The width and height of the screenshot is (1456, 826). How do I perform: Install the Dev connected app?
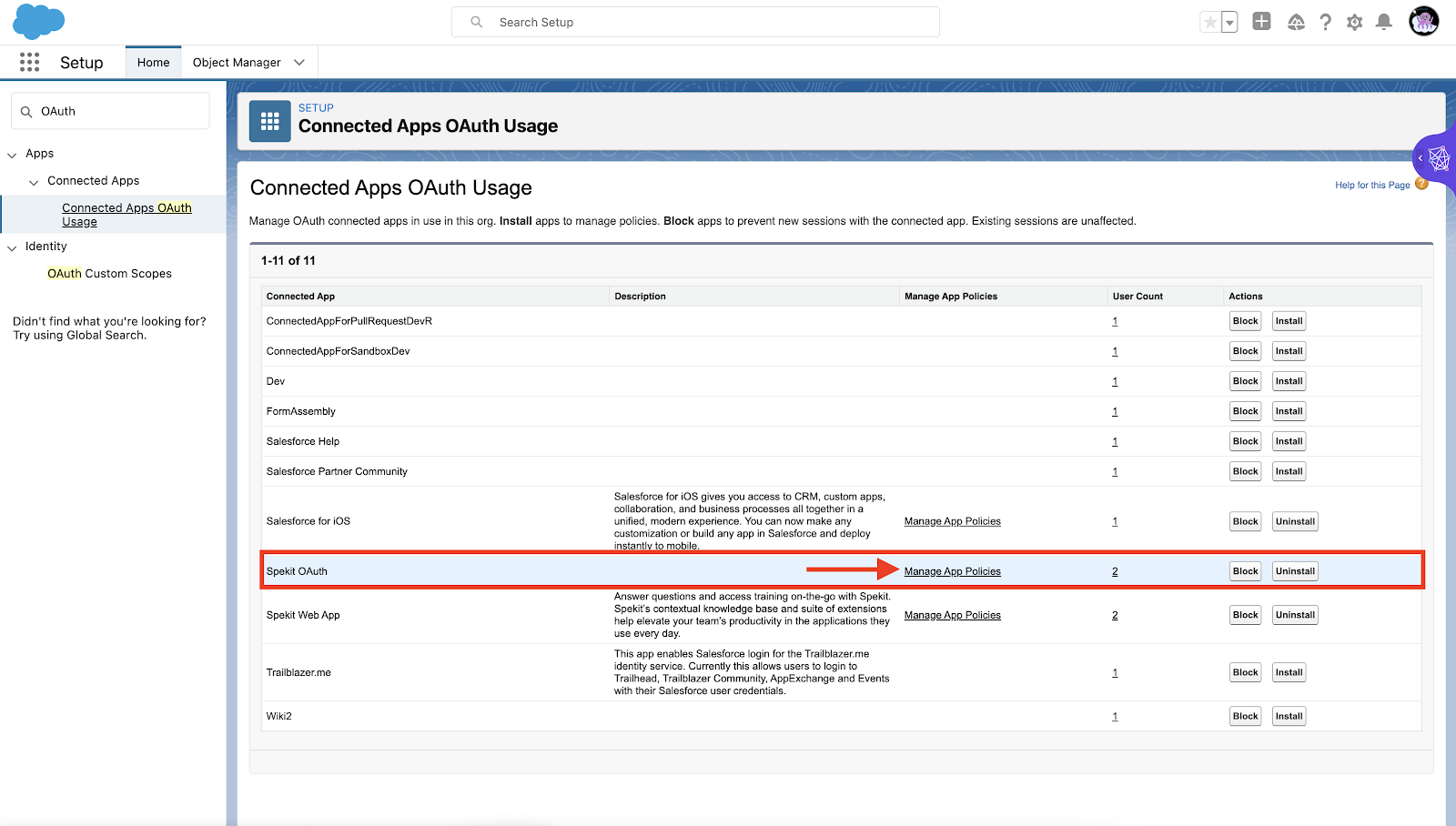[x=1289, y=381]
